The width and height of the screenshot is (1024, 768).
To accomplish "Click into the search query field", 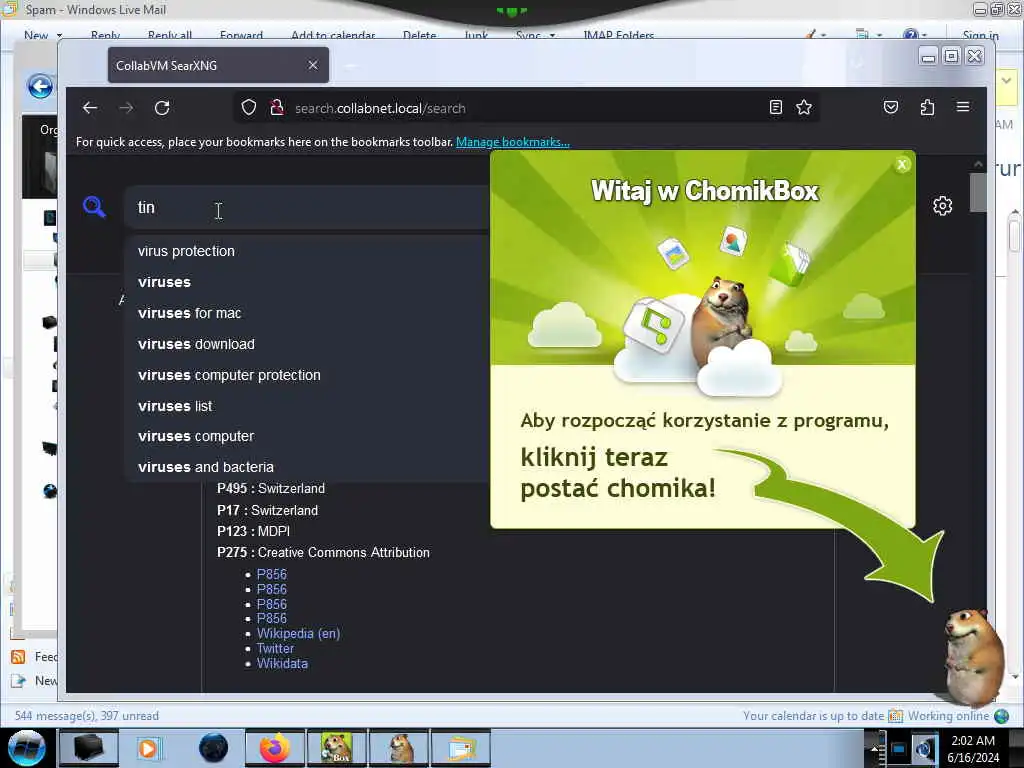I will pos(307,207).
